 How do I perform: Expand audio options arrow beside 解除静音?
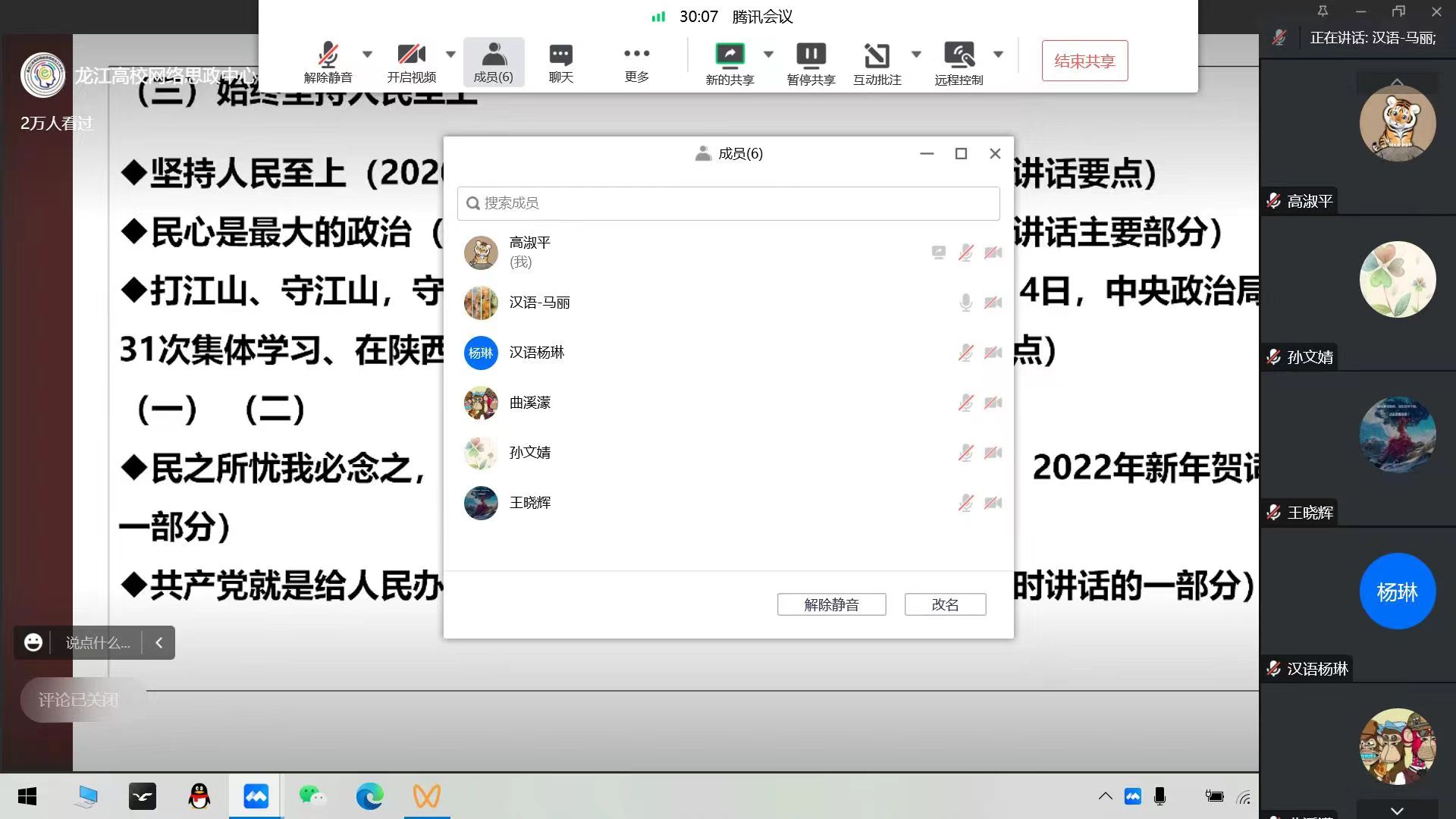tap(368, 54)
